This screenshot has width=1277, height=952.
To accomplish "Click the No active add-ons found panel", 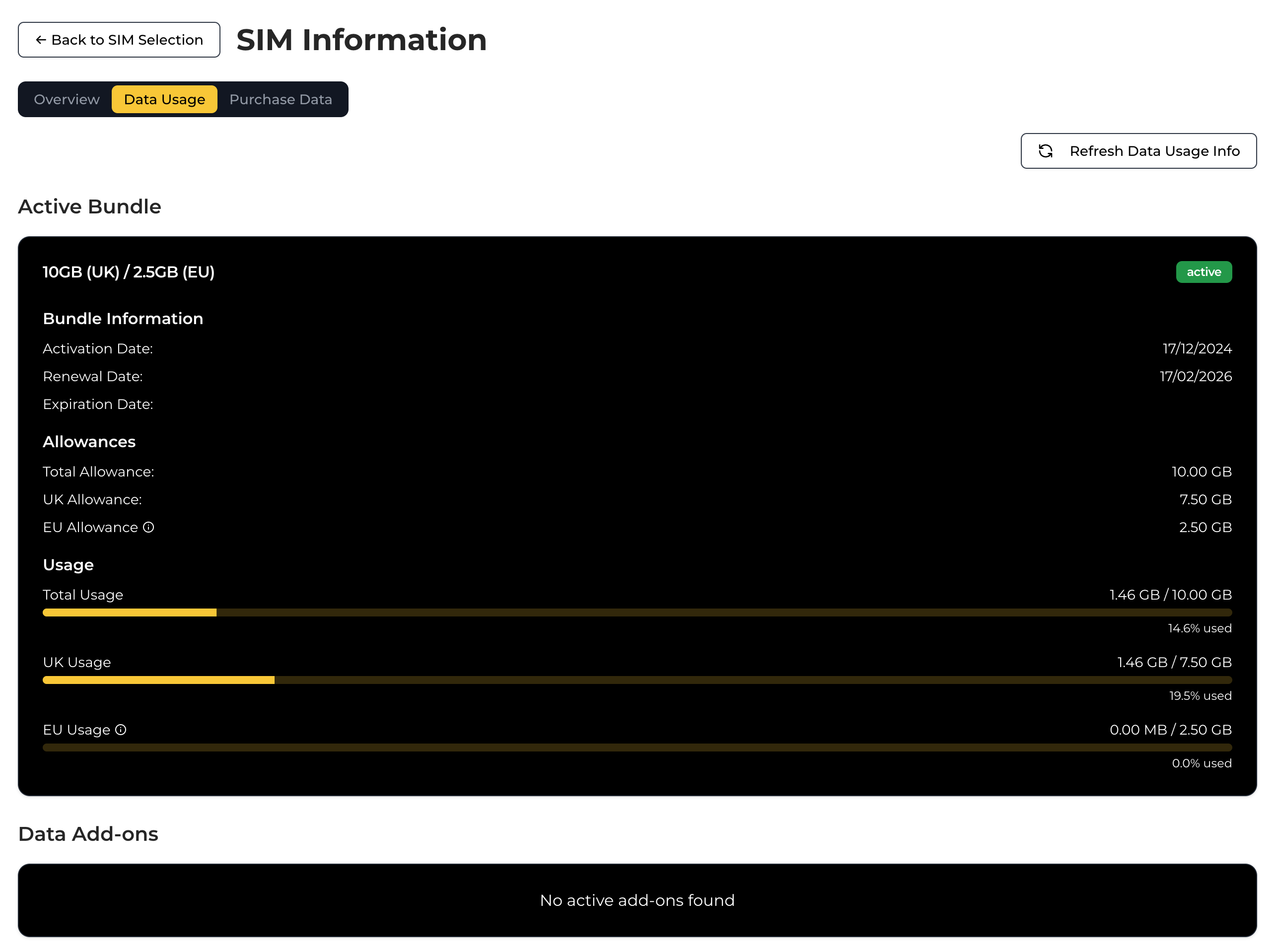I will (x=637, y=899).
